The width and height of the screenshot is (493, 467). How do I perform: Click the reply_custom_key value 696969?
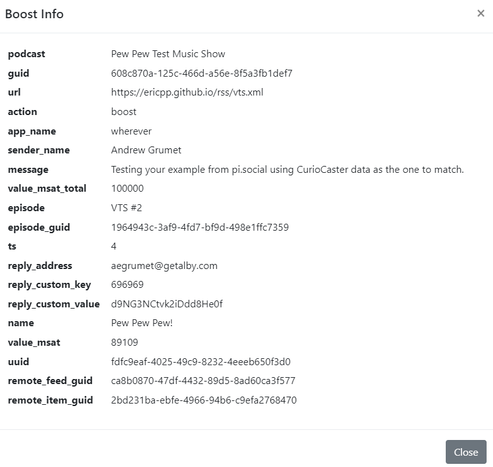click(x=127, y=284)
